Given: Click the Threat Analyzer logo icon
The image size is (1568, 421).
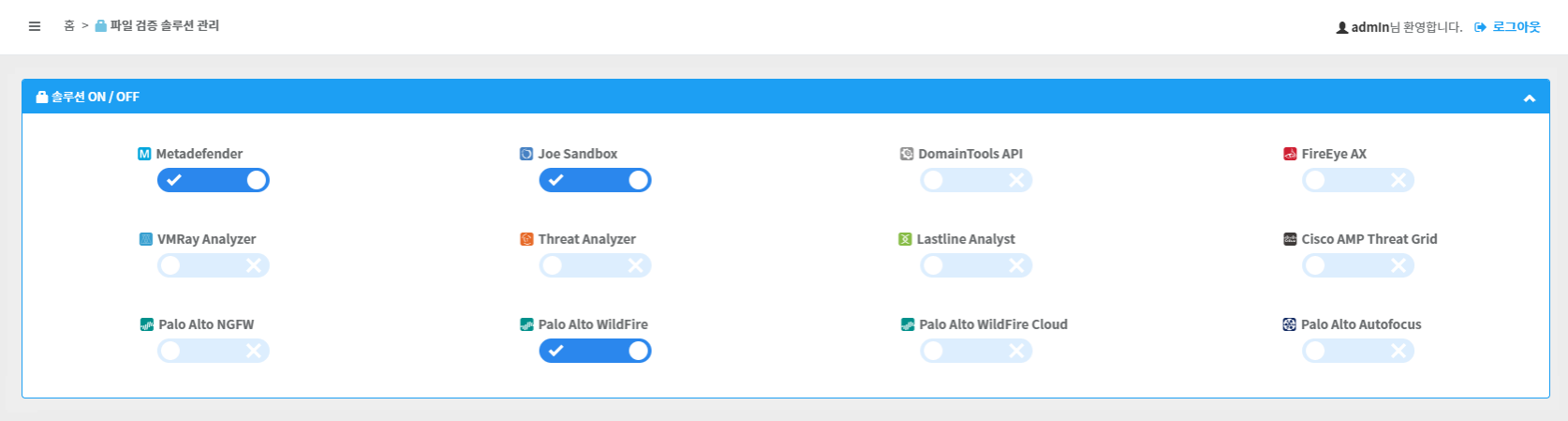Looking at the screenshot, I should (x=526, y=239).
